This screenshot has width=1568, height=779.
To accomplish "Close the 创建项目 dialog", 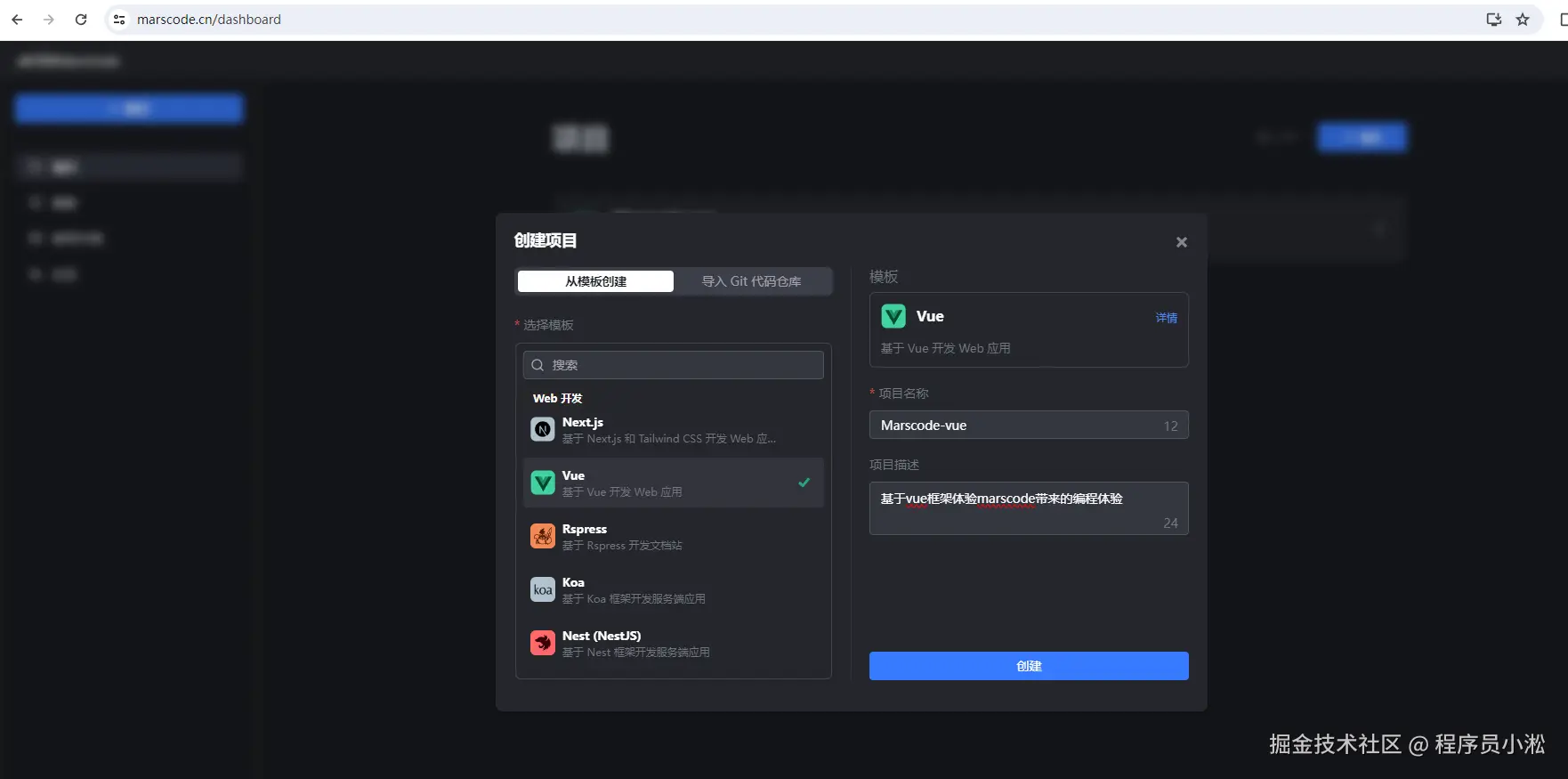I will pyautogui.click(x=1182, y=242).
